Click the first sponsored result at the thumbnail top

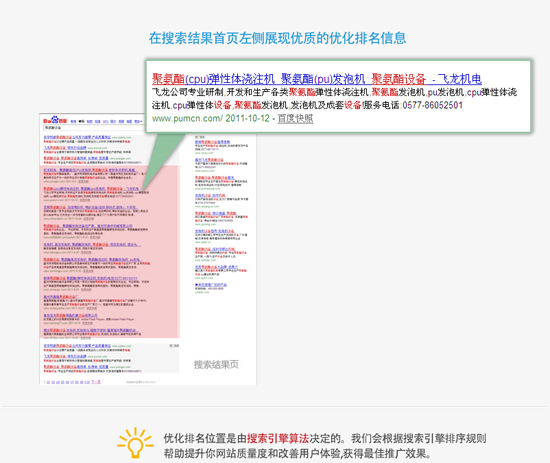point(87,139)
